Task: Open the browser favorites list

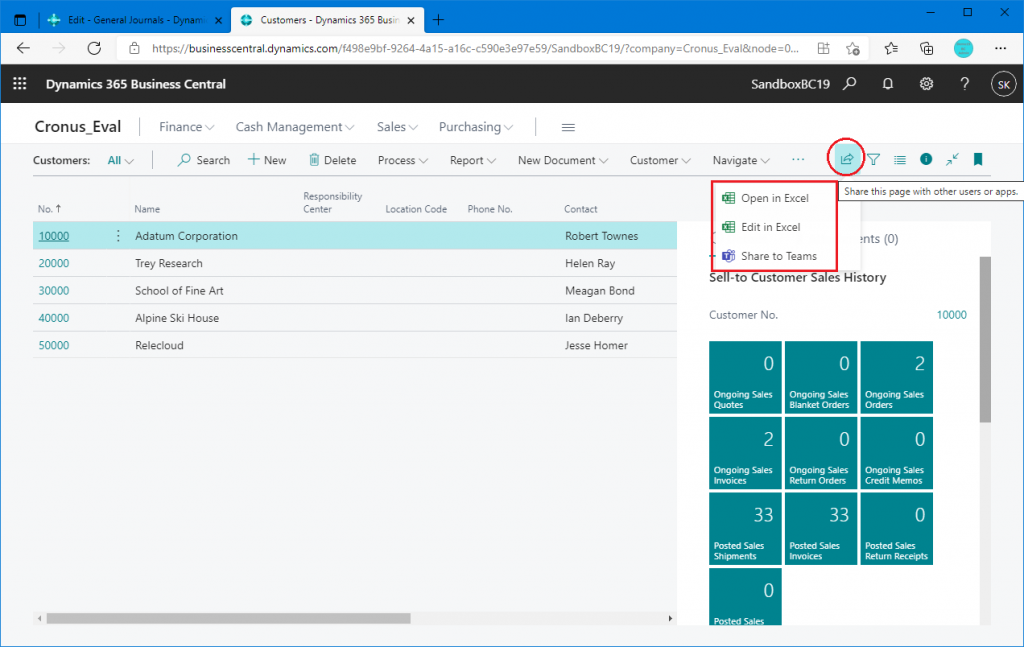Action: point(891,48)
